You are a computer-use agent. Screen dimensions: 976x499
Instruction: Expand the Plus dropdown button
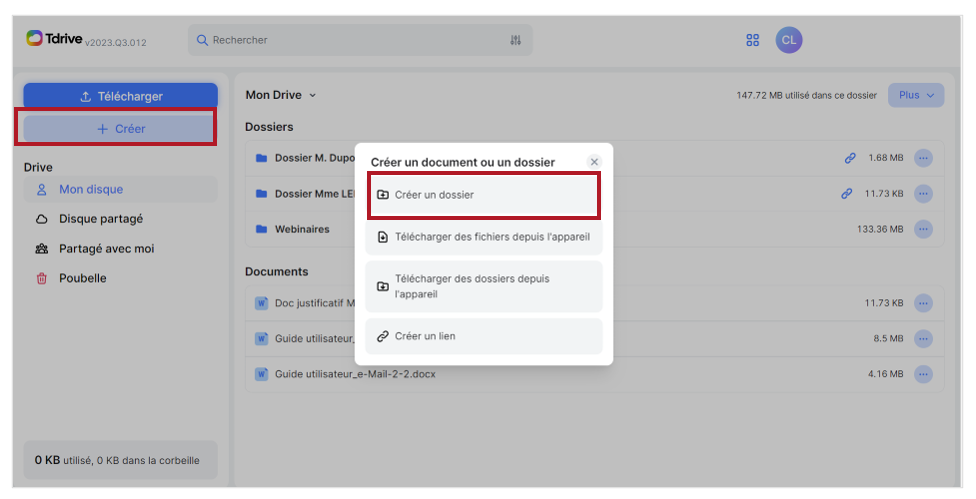(x=916, y=95)
